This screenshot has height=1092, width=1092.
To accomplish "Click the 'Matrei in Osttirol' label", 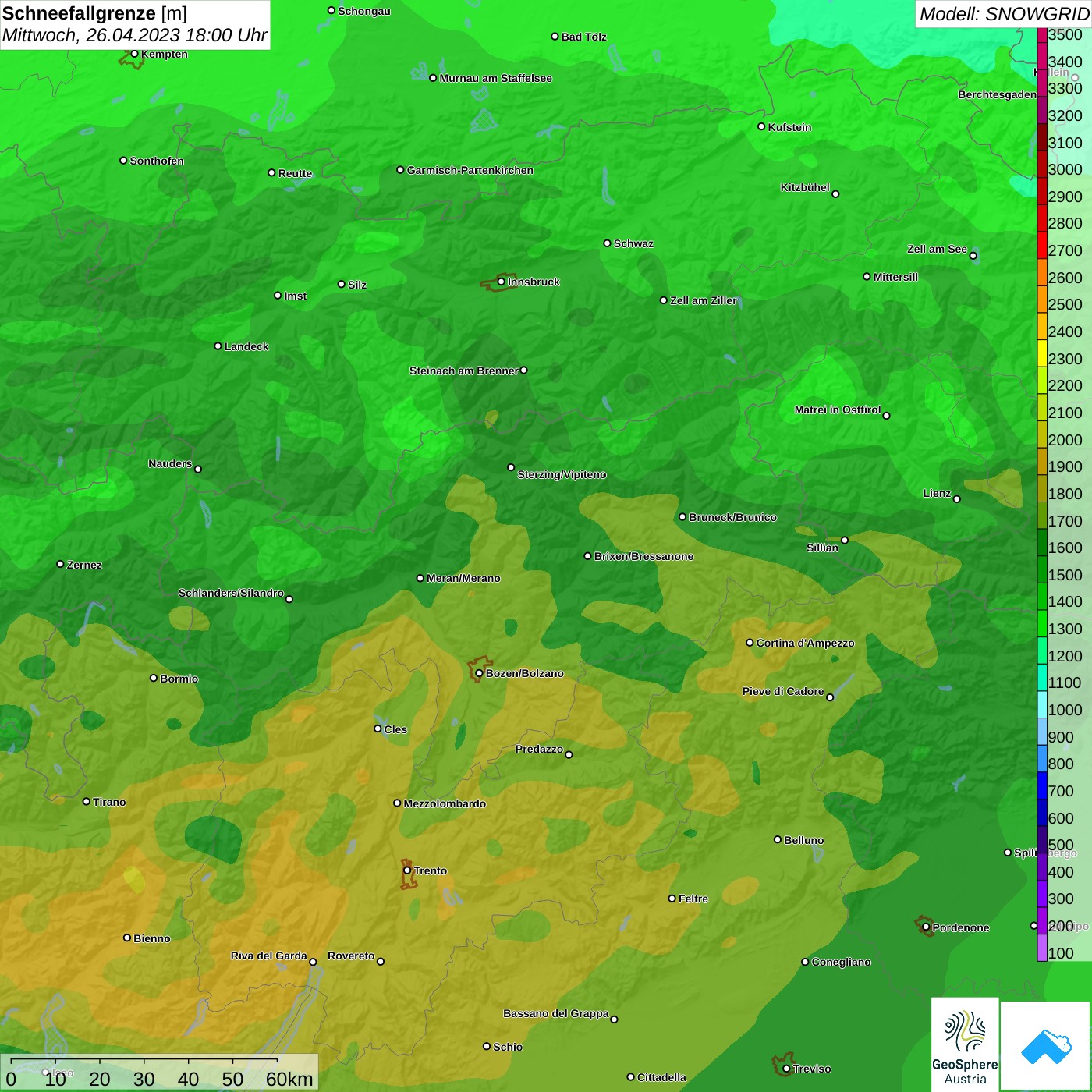I will point(838,409).
